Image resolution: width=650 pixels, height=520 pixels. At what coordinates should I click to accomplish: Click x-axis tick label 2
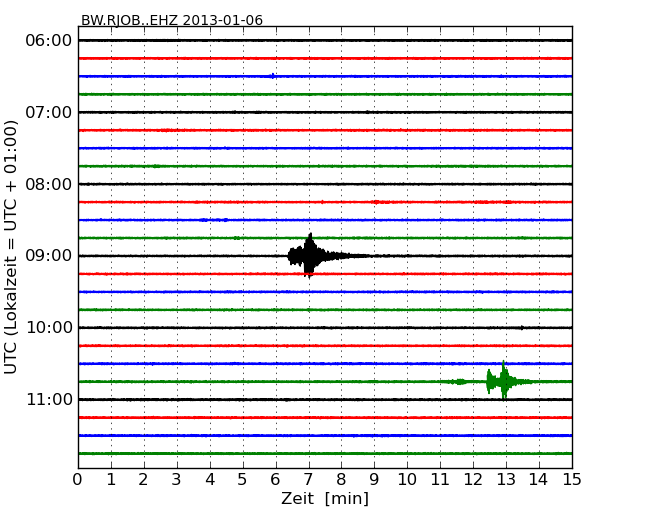(143, 480)
